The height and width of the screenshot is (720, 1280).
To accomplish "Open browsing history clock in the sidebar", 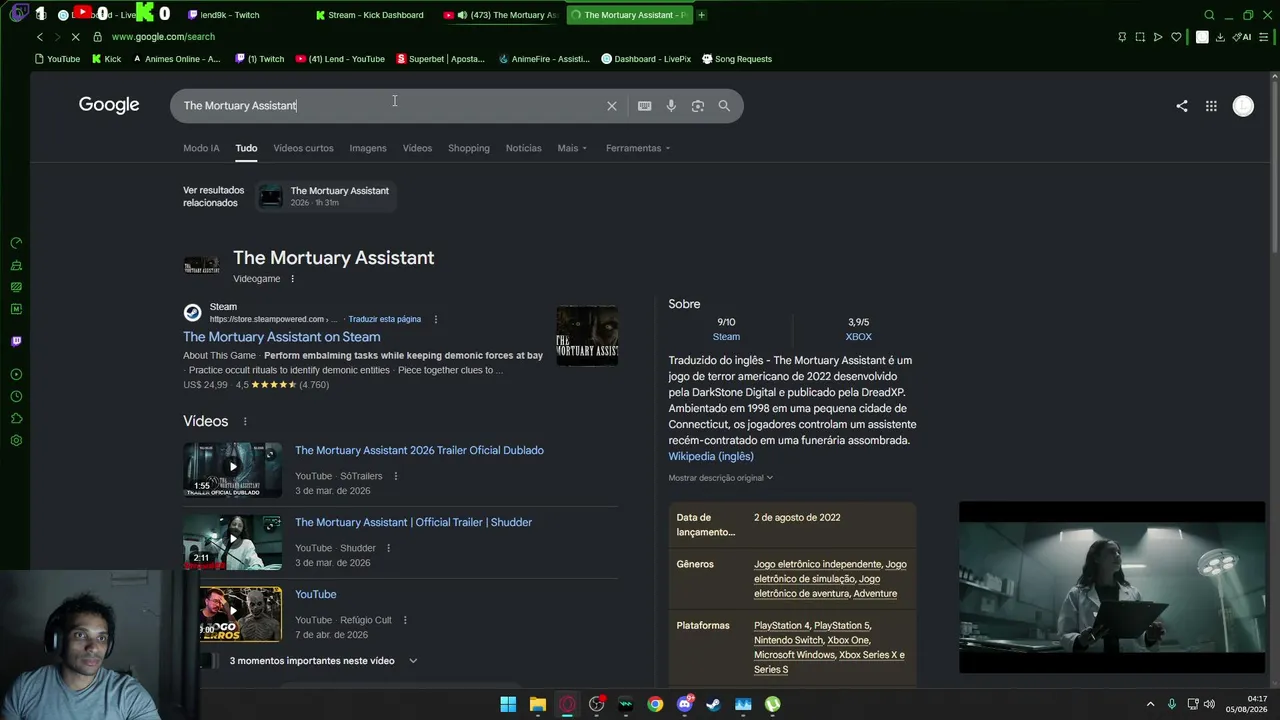I will point(16,396).
